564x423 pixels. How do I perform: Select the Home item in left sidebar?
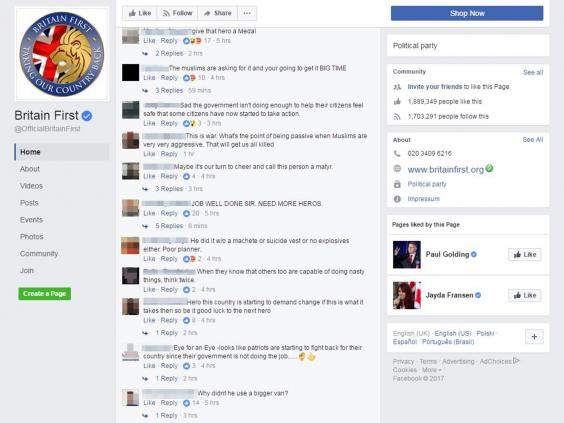click(62, 152)
